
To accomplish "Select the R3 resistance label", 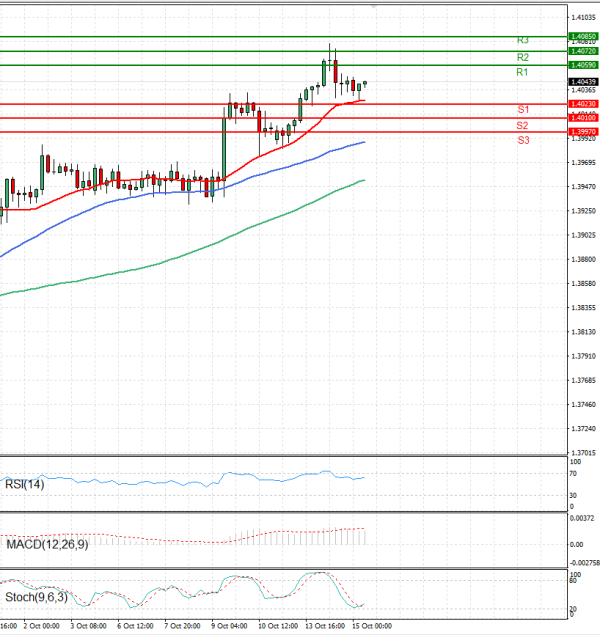I will [522, 40].
